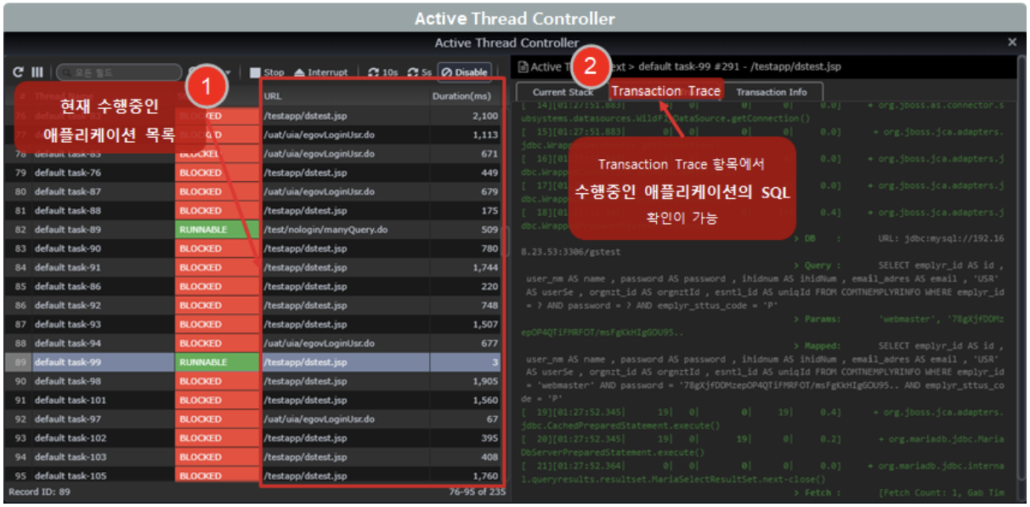Click BLOCKED status of task-76
Image resolution: width=1030 pixels, height=507 pixels.
pyautogui.click(x=218, y=173)
